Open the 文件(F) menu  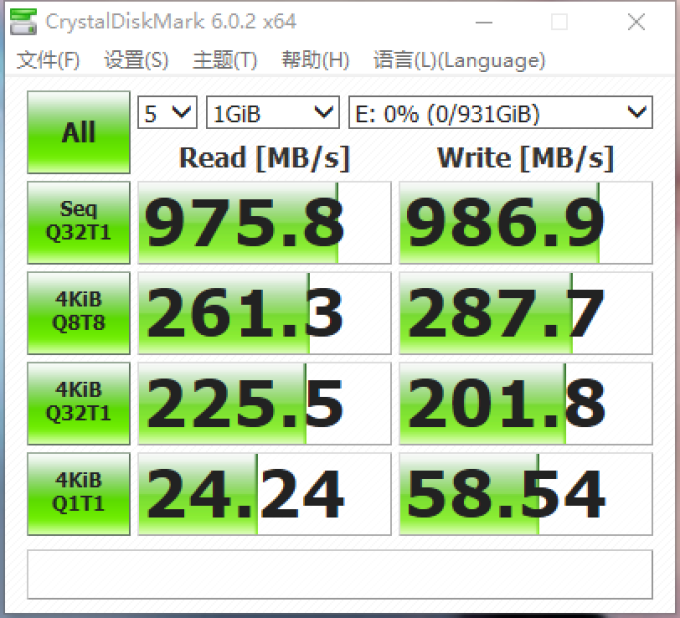pos(48,60)
